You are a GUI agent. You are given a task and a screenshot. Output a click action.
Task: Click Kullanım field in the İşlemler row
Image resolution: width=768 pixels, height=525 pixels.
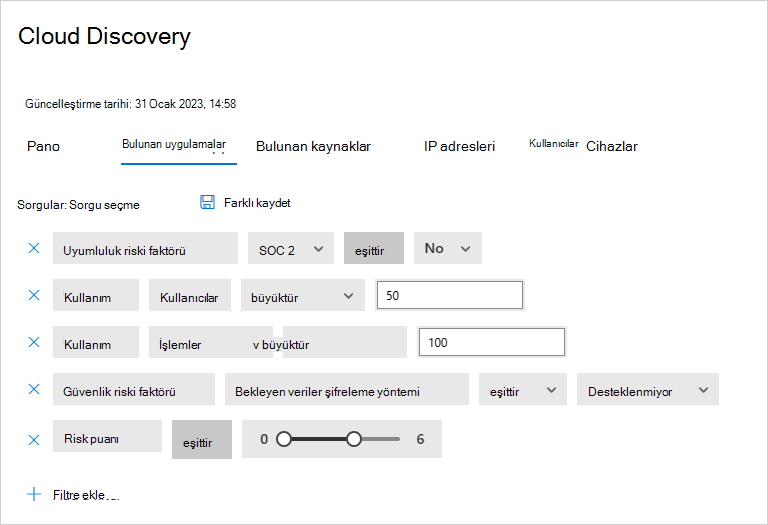pyautogui.click(x=96, y=342)
